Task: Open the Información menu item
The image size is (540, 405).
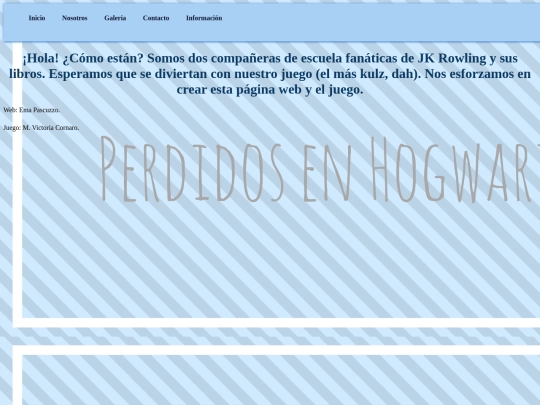Action: pyautogui.click(x=204, y=18)
